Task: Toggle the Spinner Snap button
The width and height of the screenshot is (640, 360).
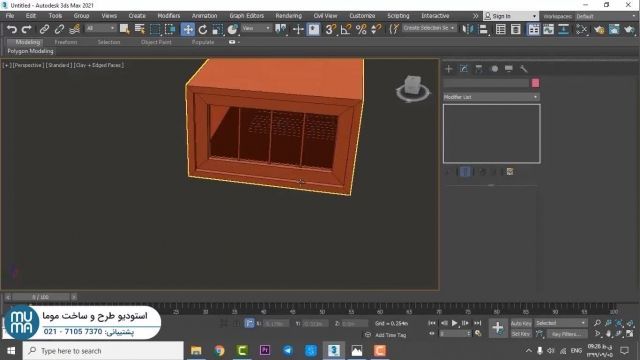Action: click(x=376, y=29)
